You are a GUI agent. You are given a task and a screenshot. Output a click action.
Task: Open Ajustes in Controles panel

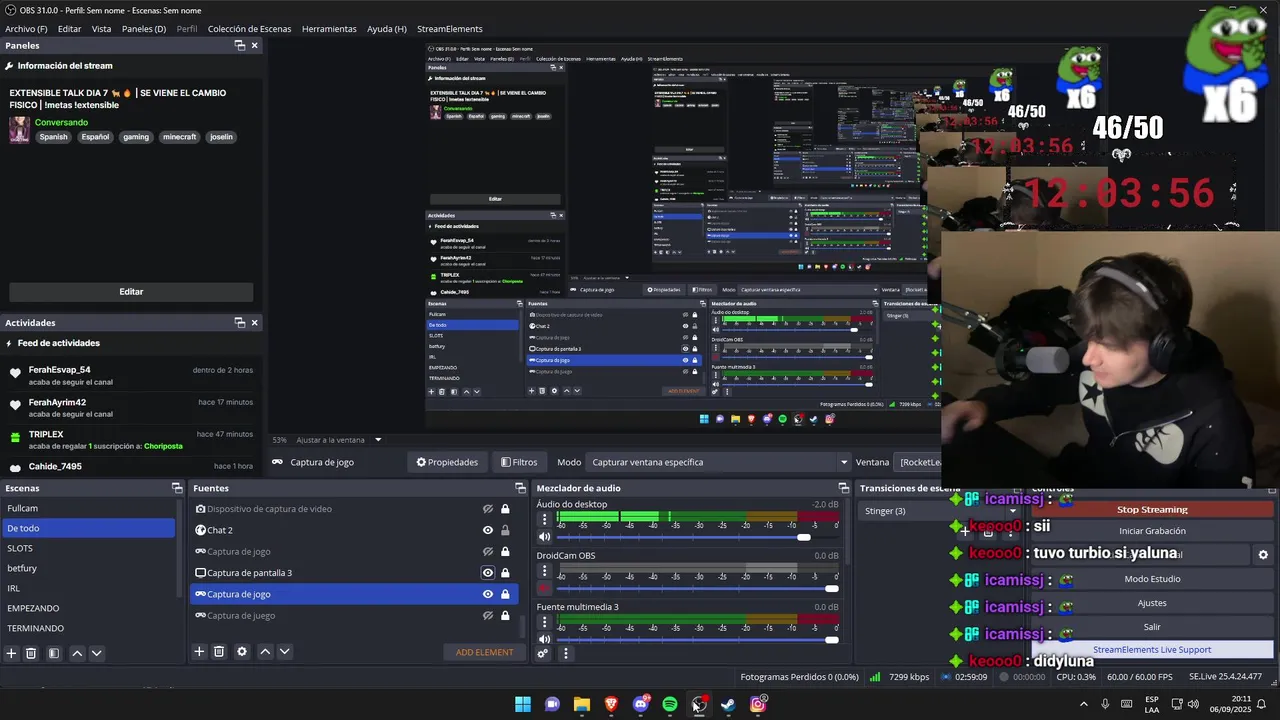[x=1152, y=603]
